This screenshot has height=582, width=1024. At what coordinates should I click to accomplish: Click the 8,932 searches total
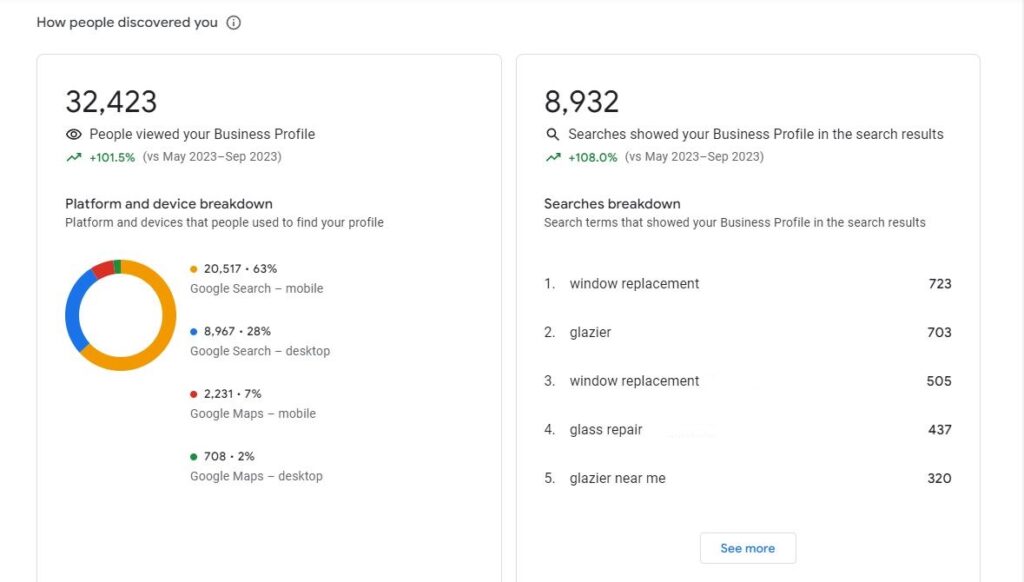(582, 102)
